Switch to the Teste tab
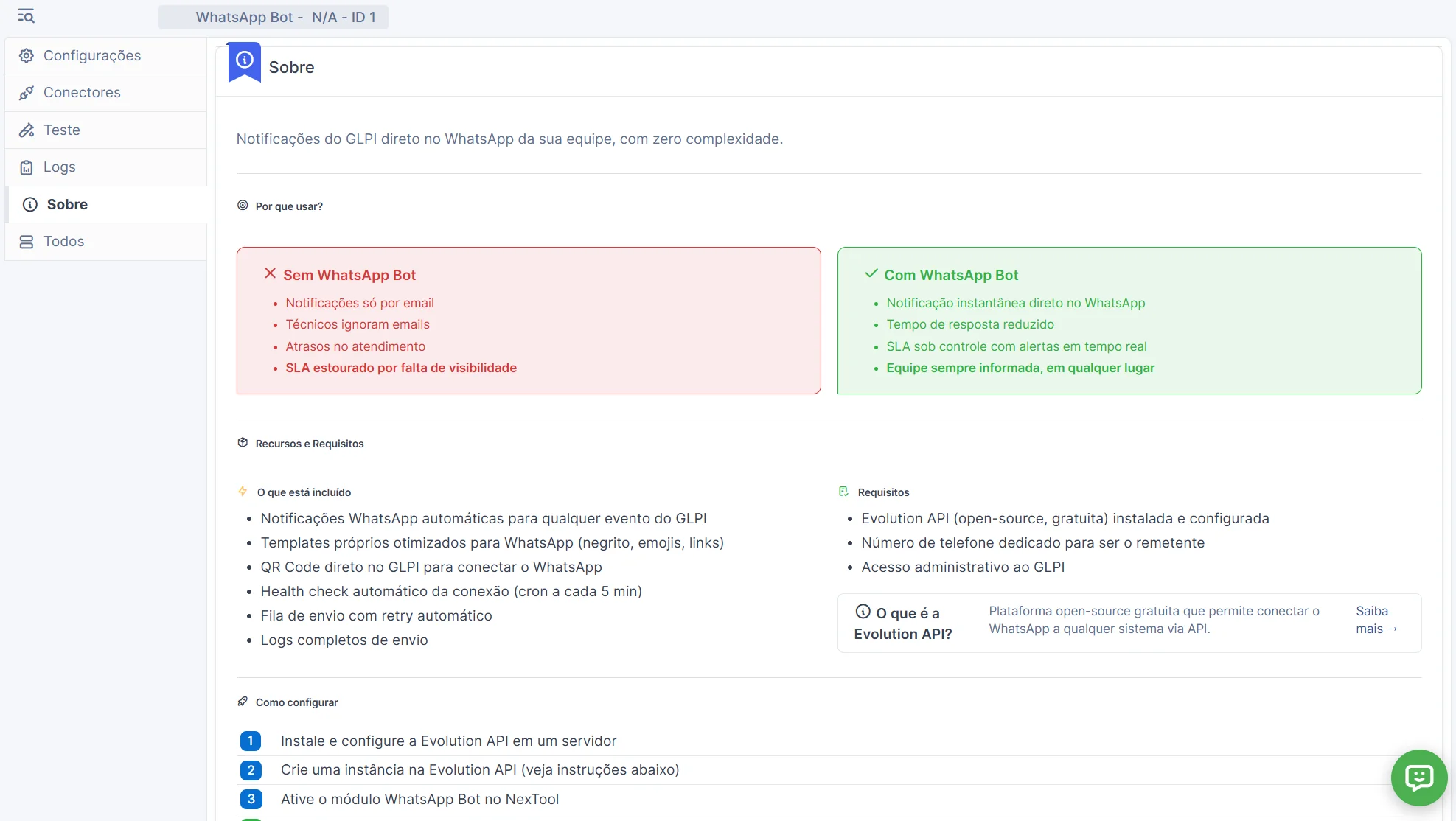 pyautogui.click(x=105, y=130)
